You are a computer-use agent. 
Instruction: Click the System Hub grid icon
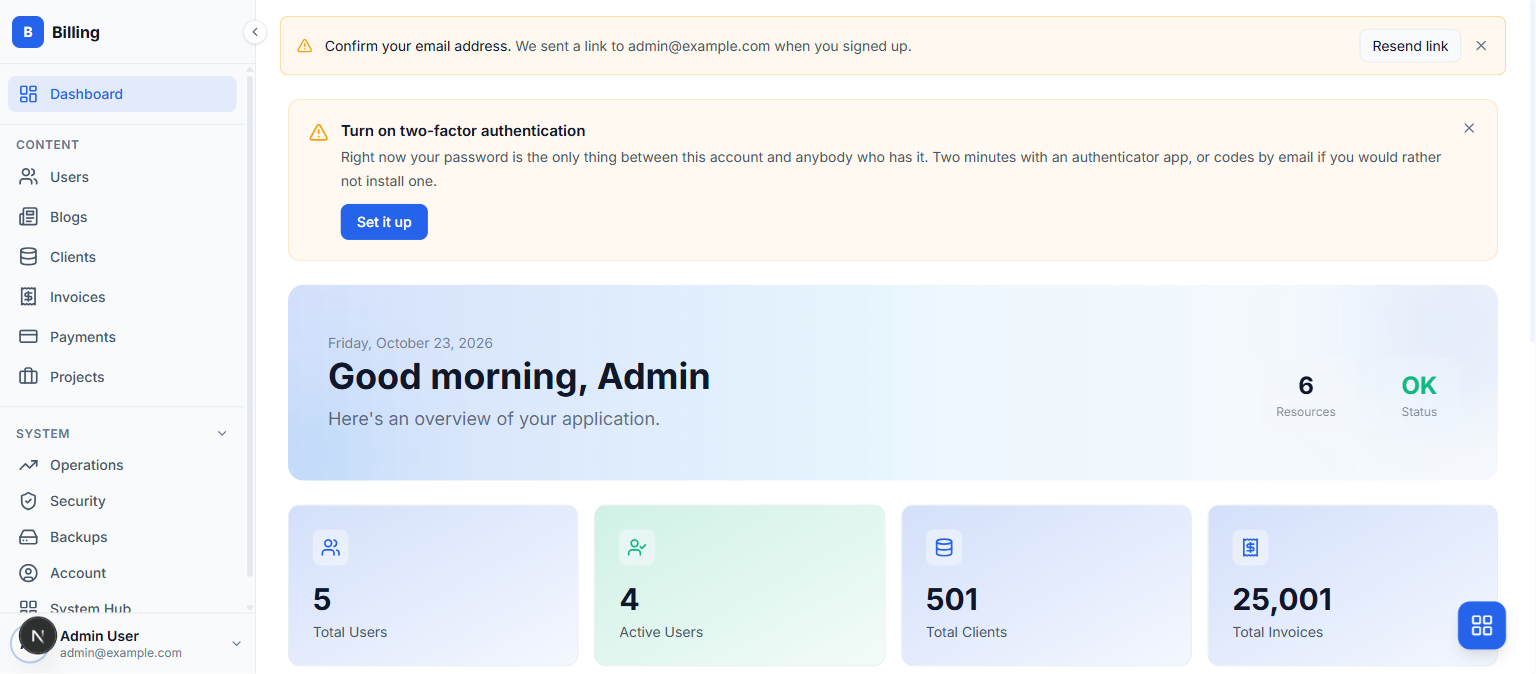tap(28, 607)
